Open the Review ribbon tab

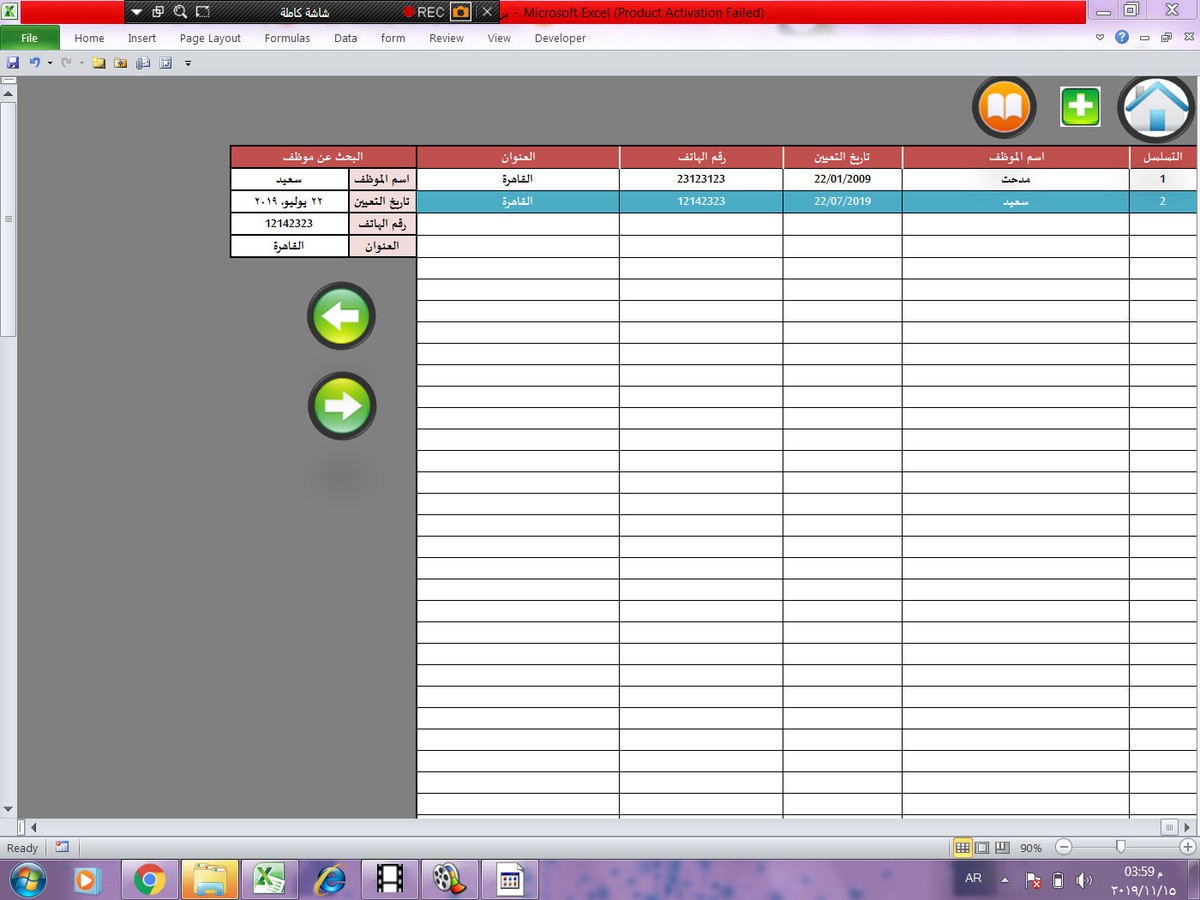point(446,38)
